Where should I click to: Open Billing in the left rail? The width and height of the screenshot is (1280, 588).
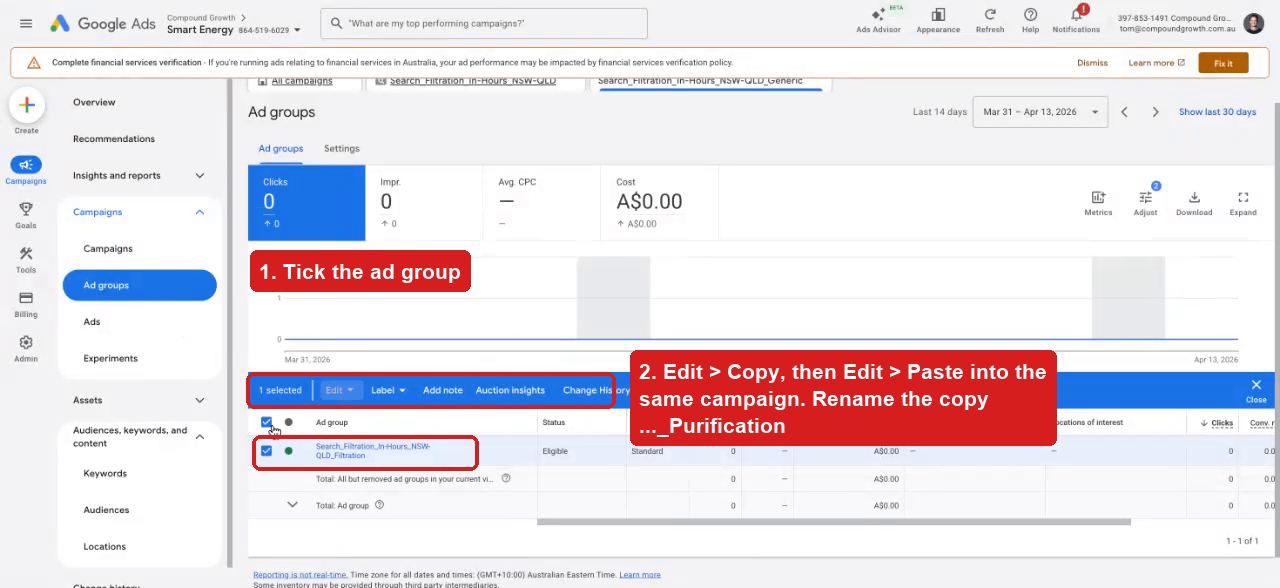[x=26, y=304]
